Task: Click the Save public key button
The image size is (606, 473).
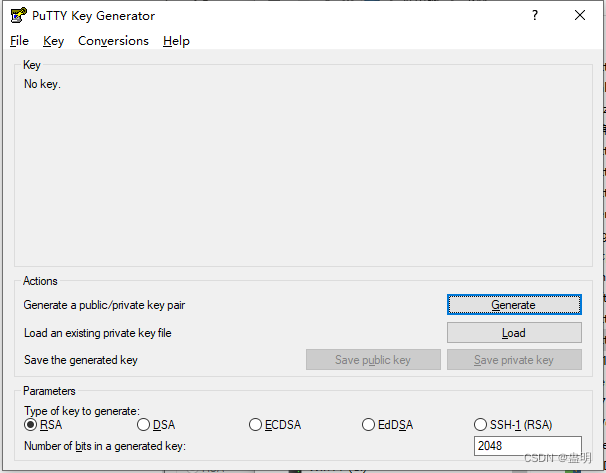Action: coord(373,360)
